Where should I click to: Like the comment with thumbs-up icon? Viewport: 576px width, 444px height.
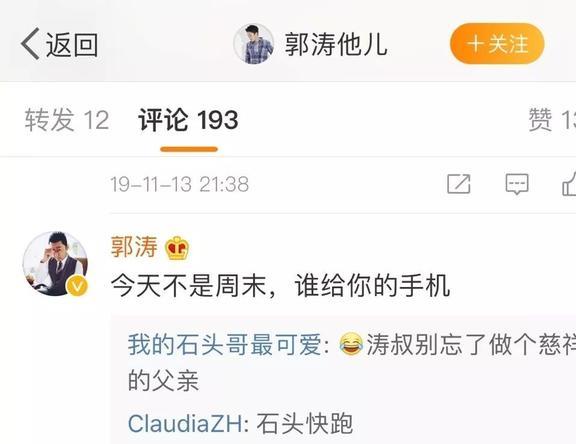pyautogui.click(x=569, y=183)
